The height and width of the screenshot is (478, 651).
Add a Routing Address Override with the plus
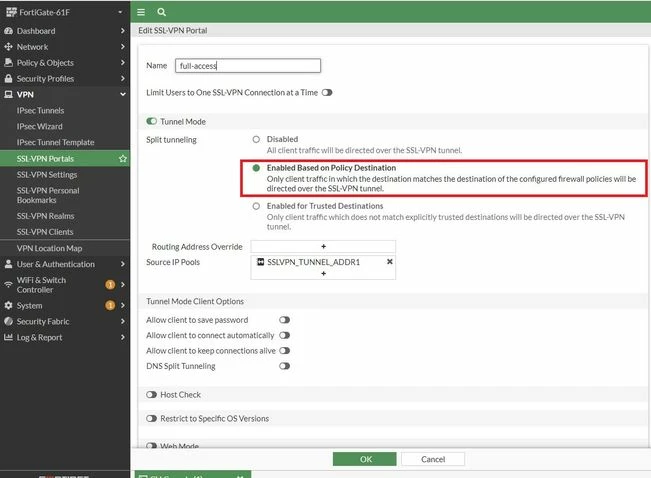[x=323, y=246]
